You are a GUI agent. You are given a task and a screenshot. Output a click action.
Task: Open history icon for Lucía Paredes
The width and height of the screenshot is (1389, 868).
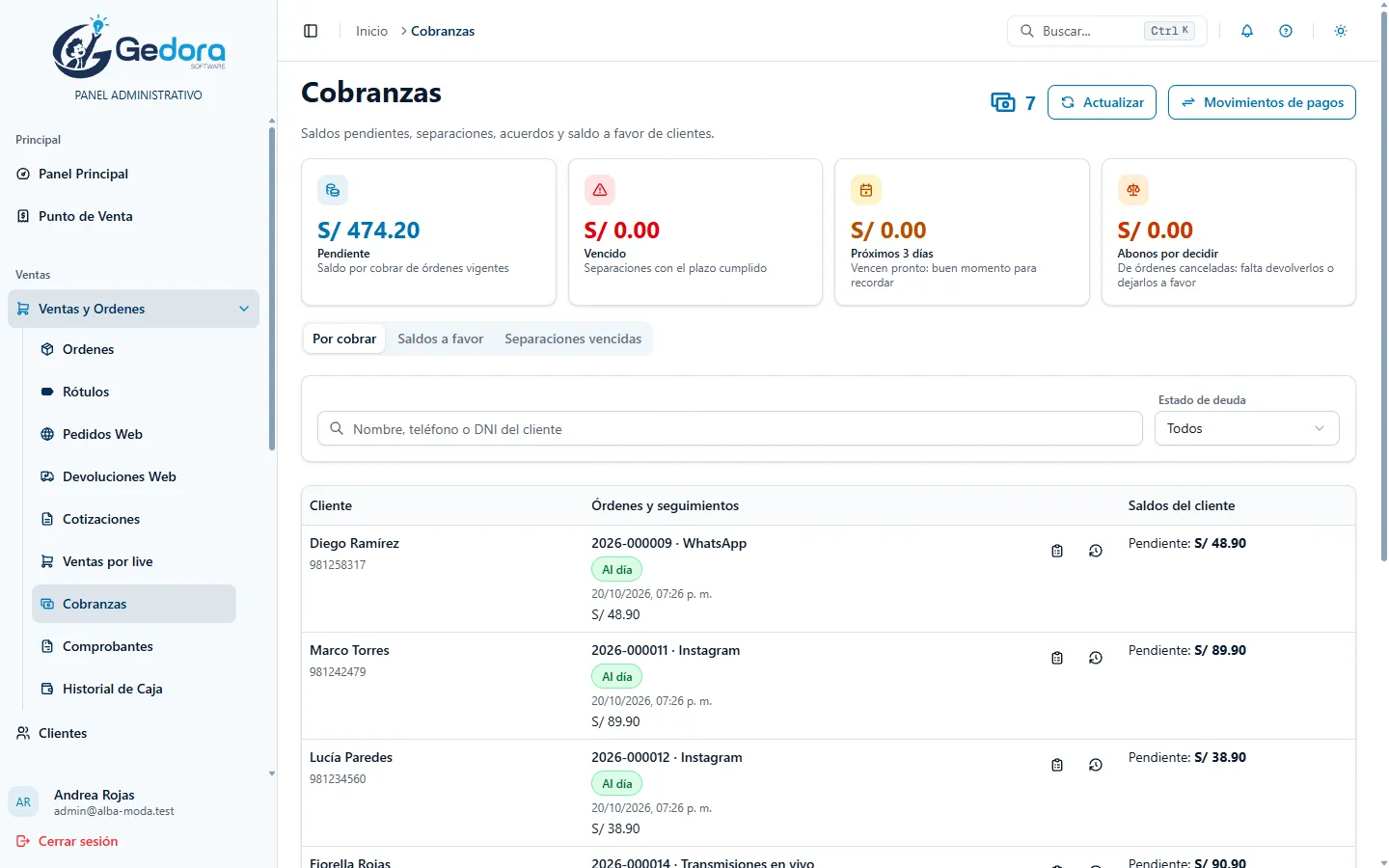(1096, 765)
